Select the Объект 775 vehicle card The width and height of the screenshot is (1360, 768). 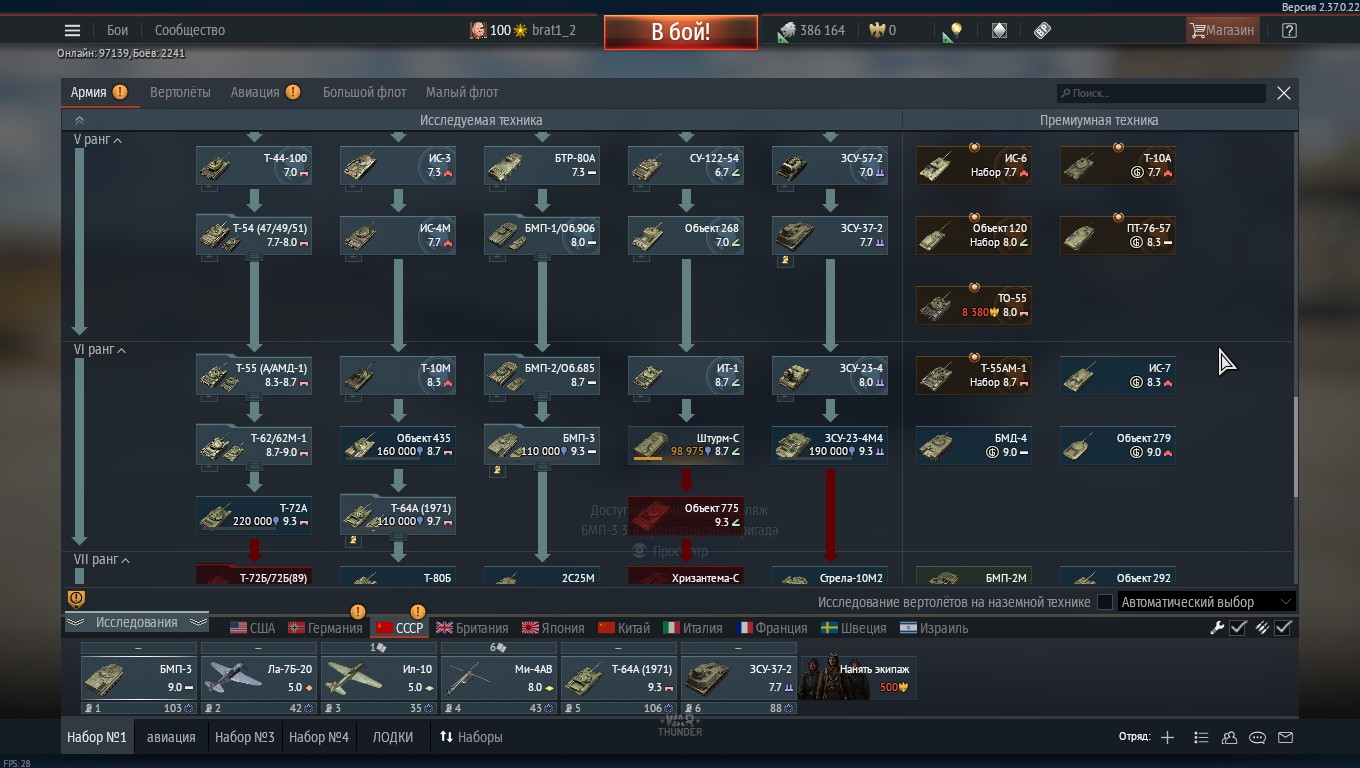pyautogui.click(x=686, y=516)
